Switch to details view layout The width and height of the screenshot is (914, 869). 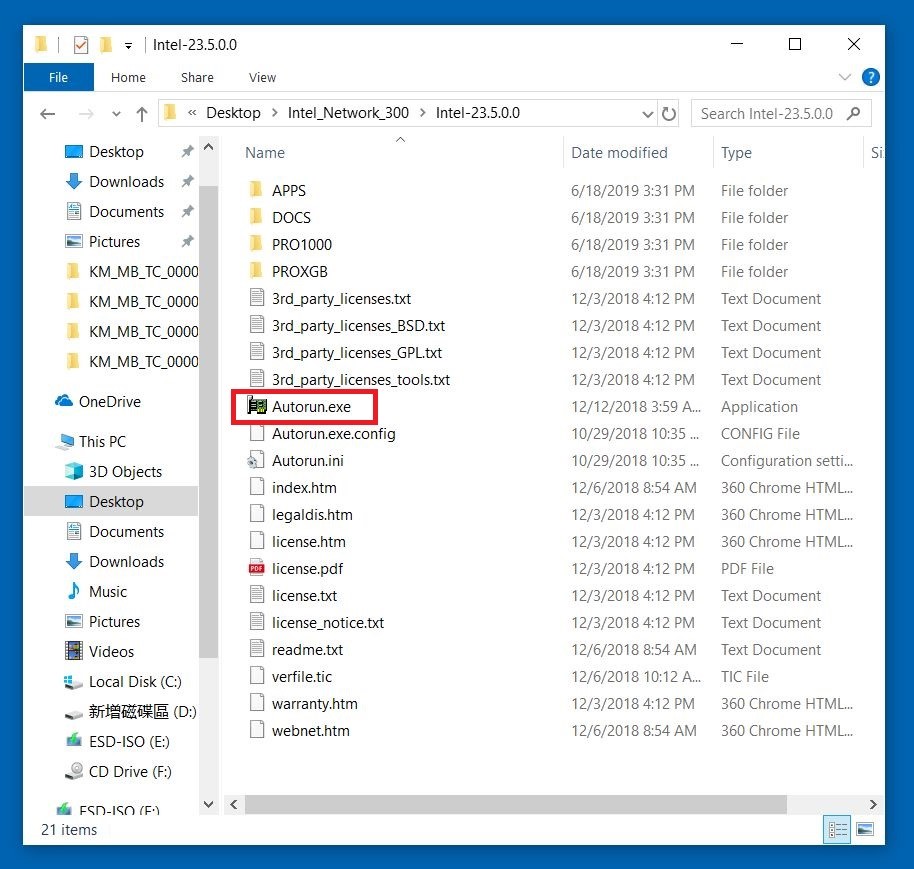click(x=835, y=829)
